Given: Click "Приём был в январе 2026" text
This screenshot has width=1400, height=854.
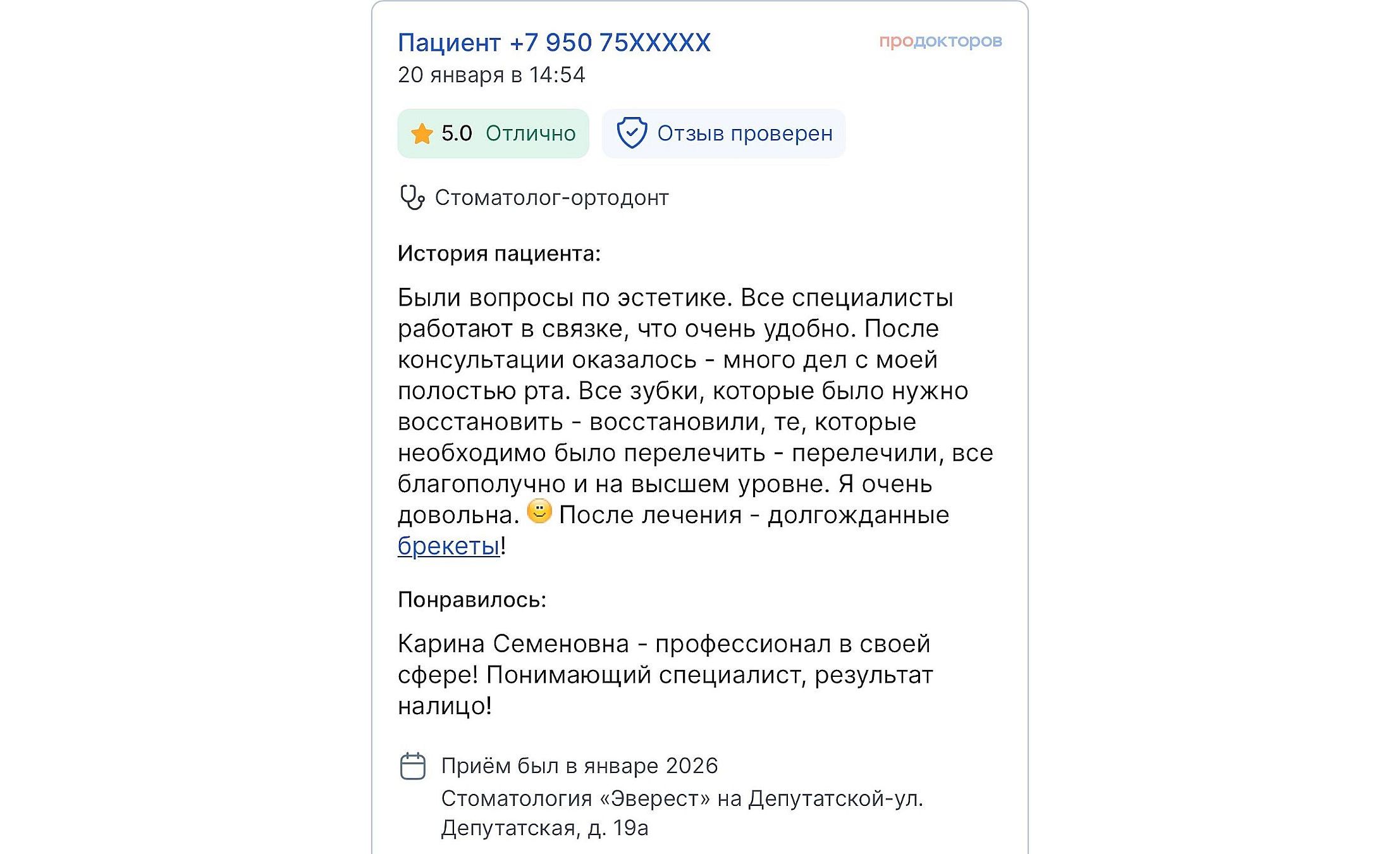Looking at the screenshot, I should [x=579, y=766].
